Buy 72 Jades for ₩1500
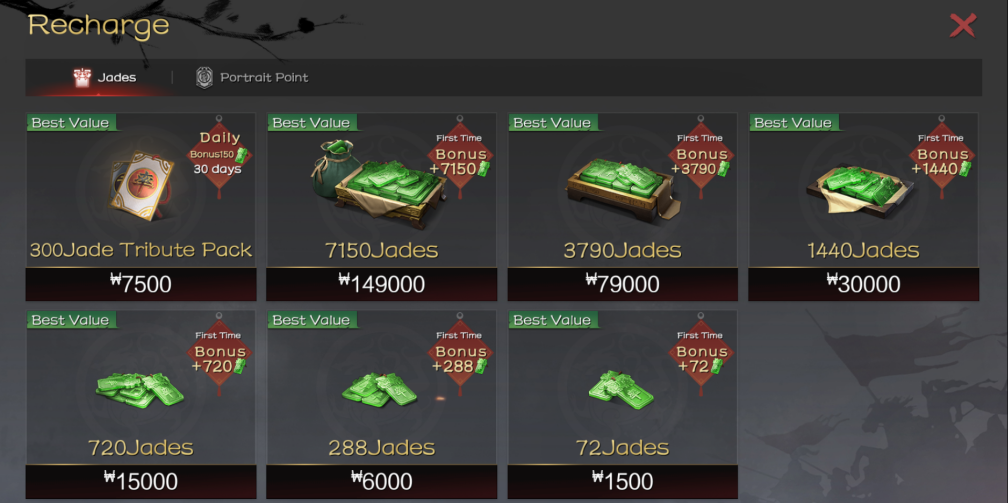 pyautogui.click(x=622, y=481)
